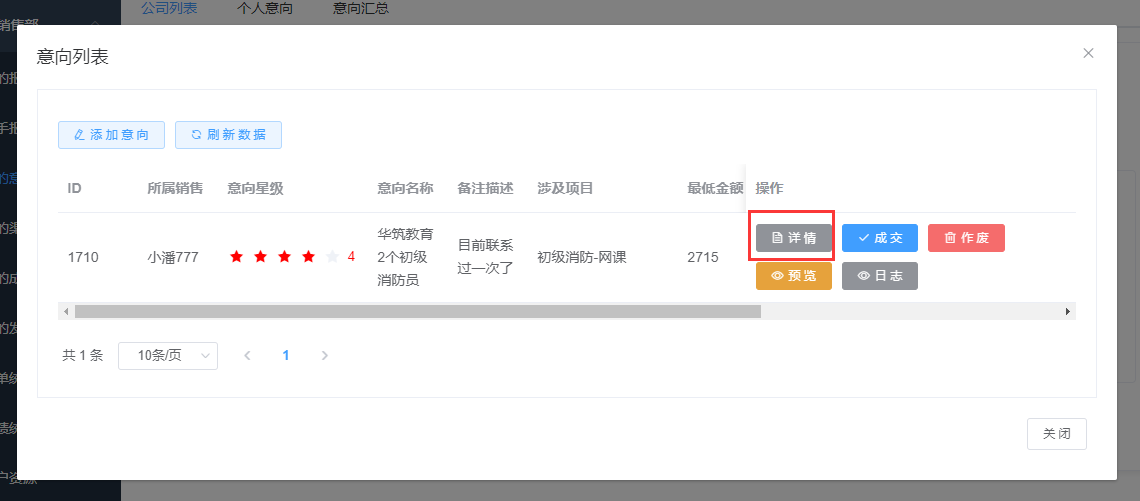
Task: Go to next page arrow
Action: (324, 356)
